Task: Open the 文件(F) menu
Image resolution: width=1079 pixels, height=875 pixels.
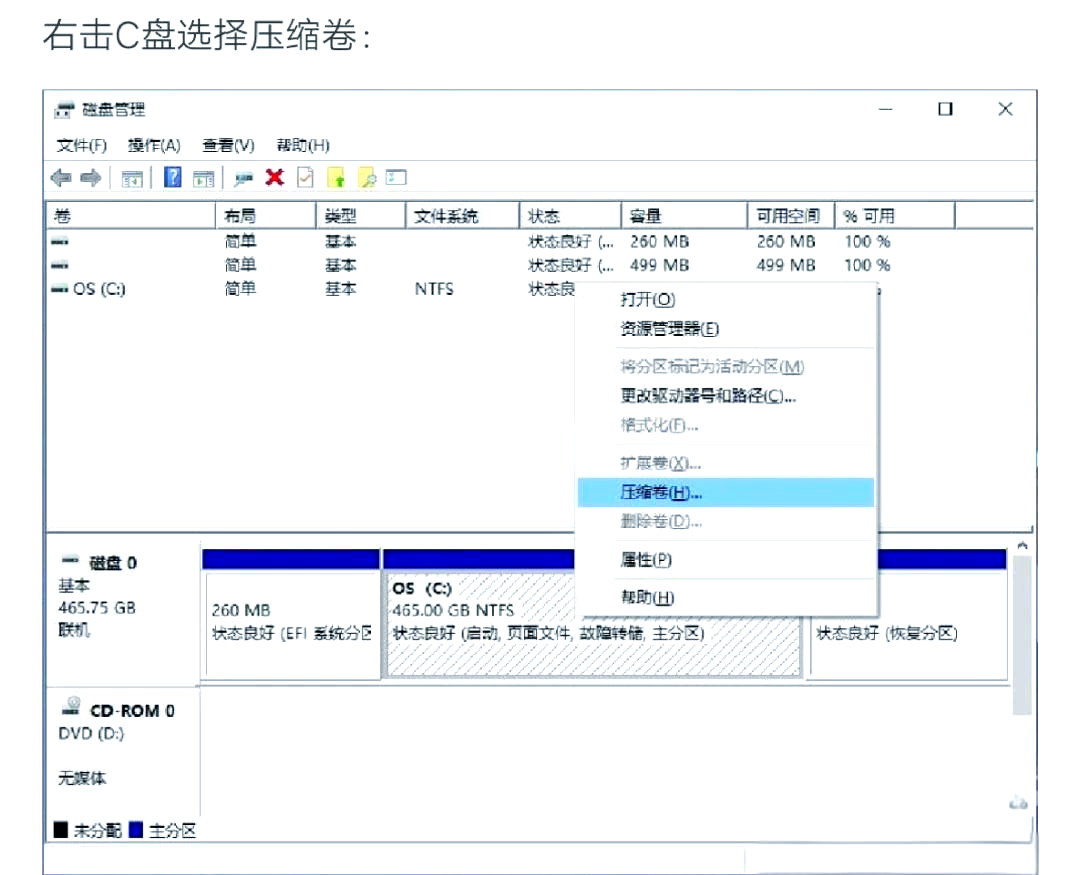Action: coord(81,145)
